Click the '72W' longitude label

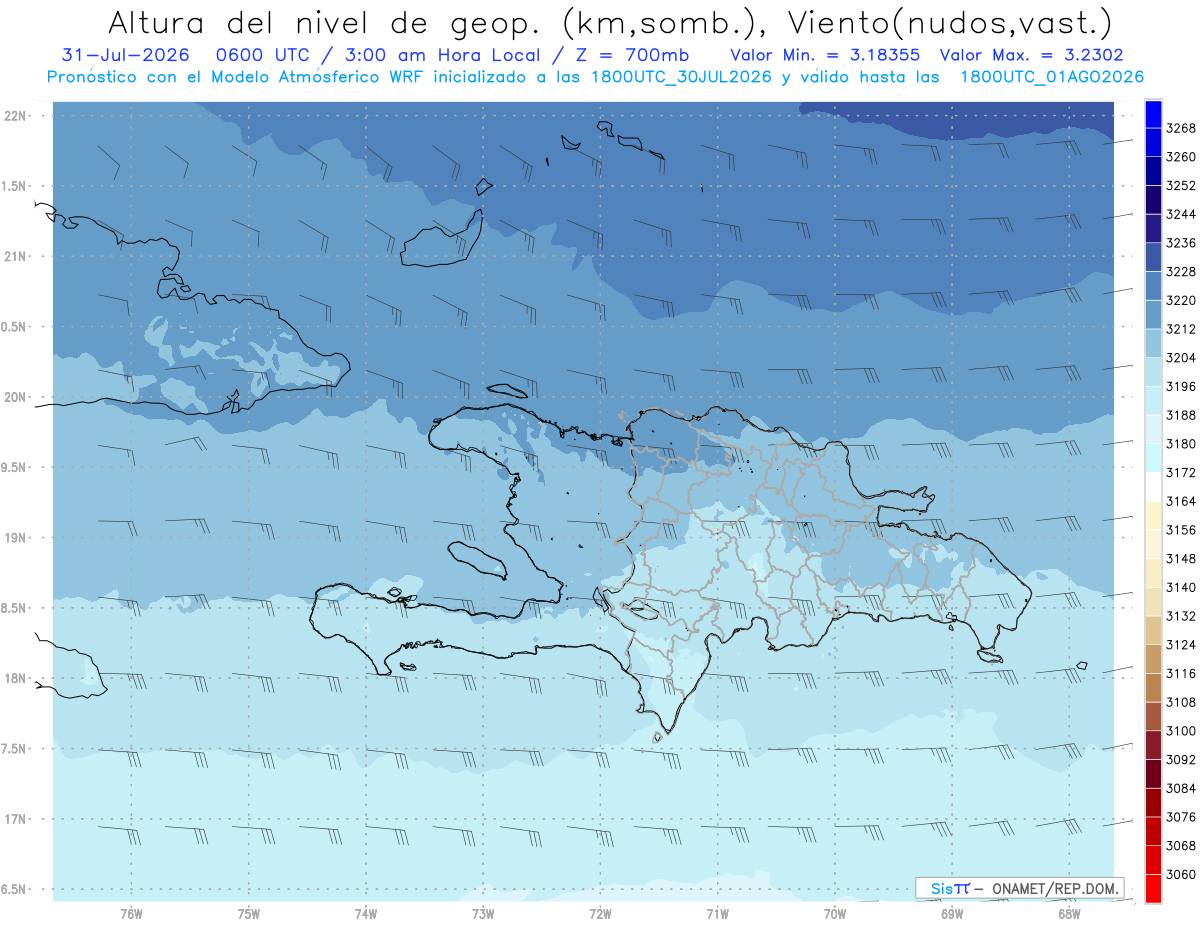(601, 913)
